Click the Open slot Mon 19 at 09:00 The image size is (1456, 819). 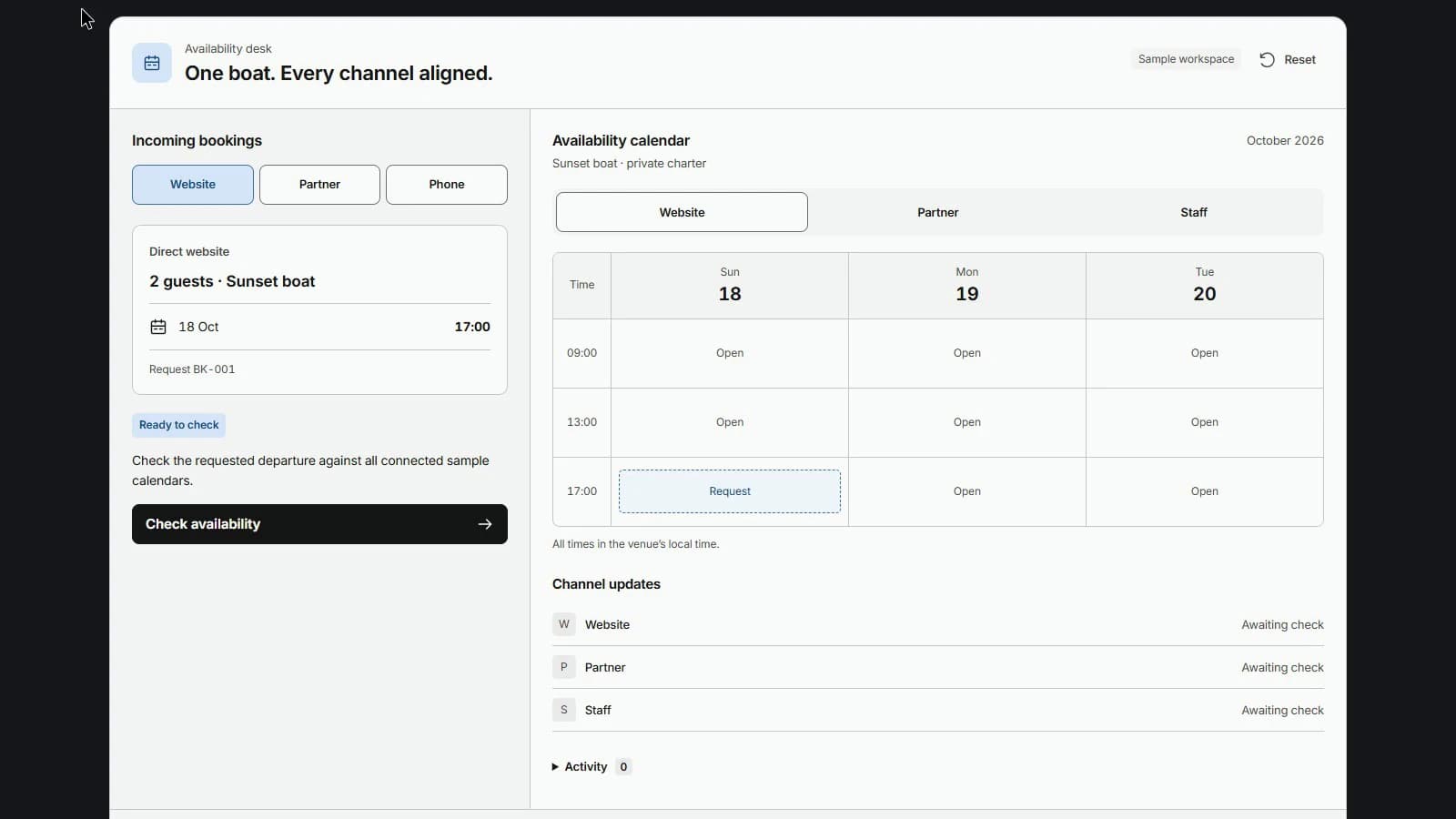pos(967,353)
